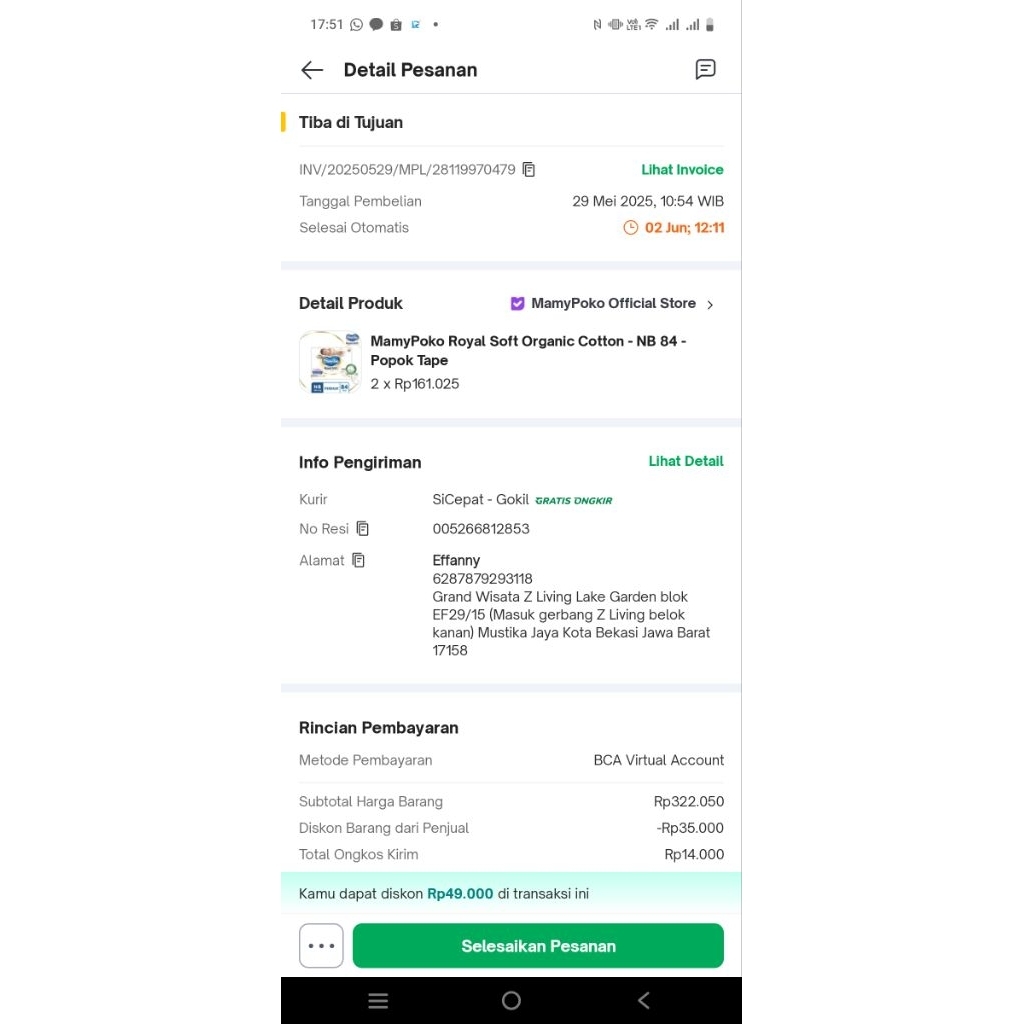Copy the invoice number

point(529,170)
